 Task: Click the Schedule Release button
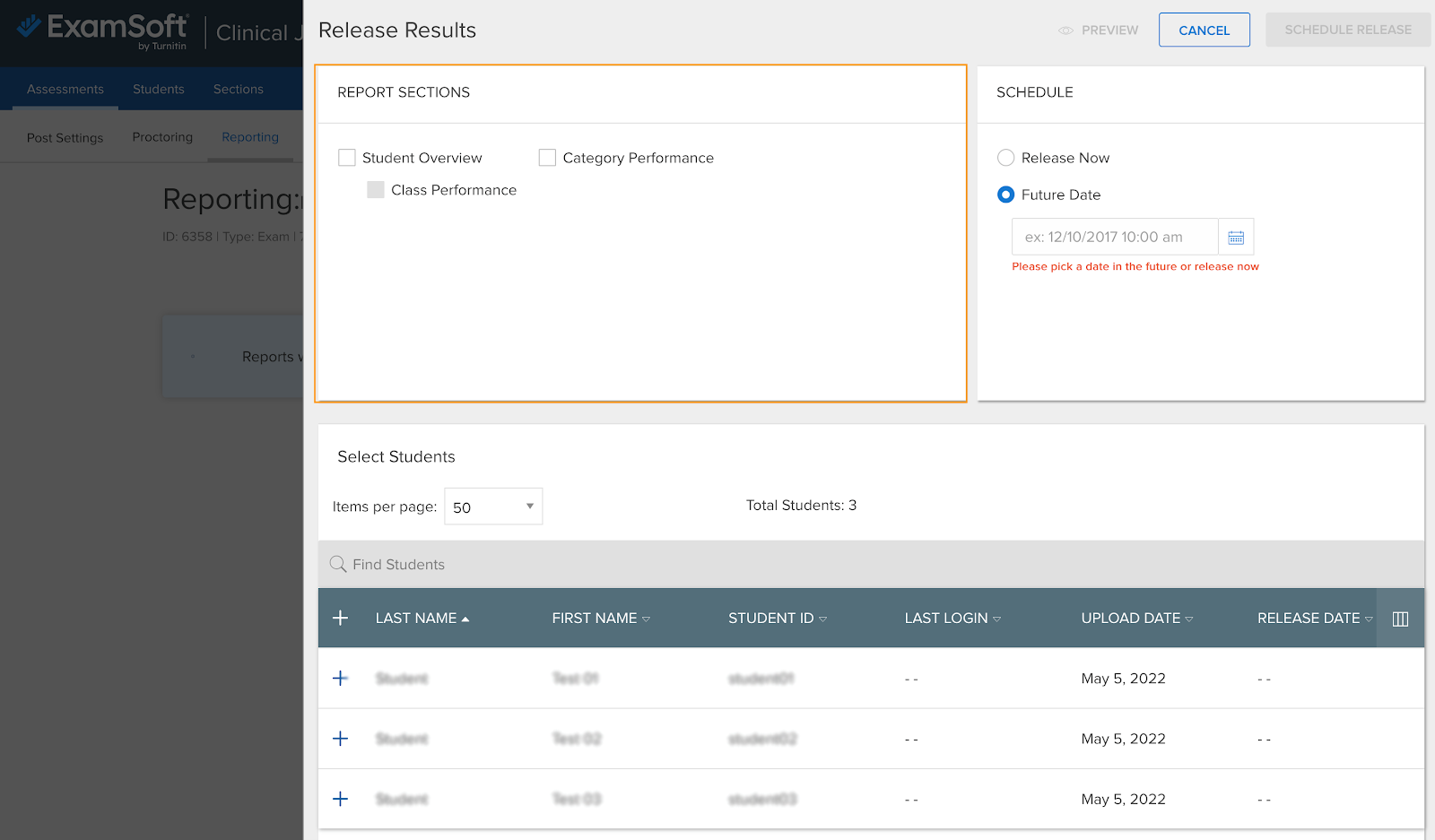coord(1347,30)
